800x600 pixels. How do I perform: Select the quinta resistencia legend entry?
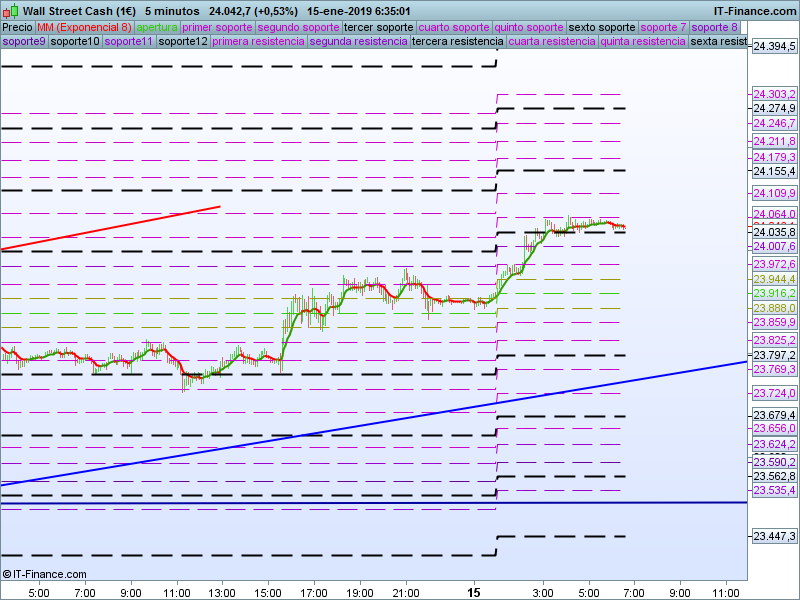643,41
